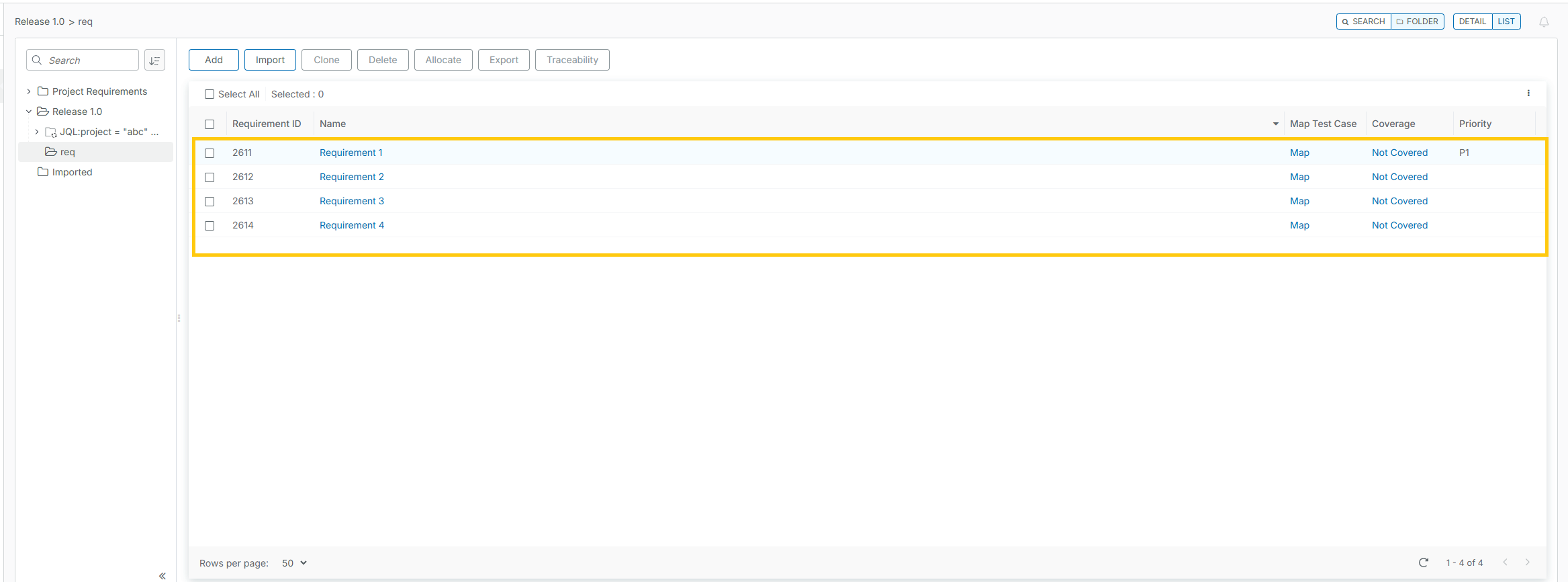The width and height of the screenshot is (1568, 582).
Task: Expand the Project Requirements folder
Action: click(29, 91)
